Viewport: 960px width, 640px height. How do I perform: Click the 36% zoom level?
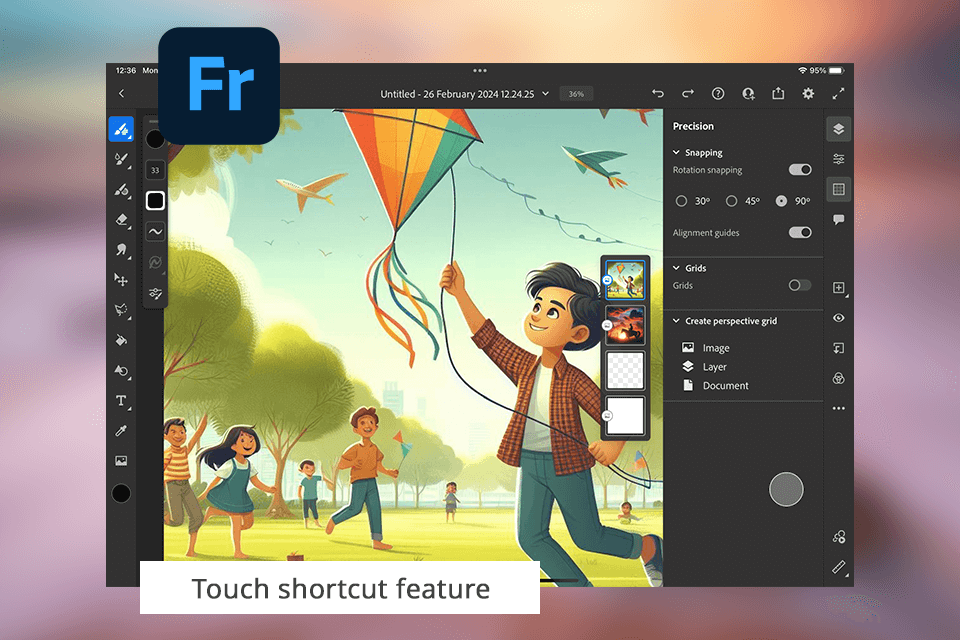(576, 94)
